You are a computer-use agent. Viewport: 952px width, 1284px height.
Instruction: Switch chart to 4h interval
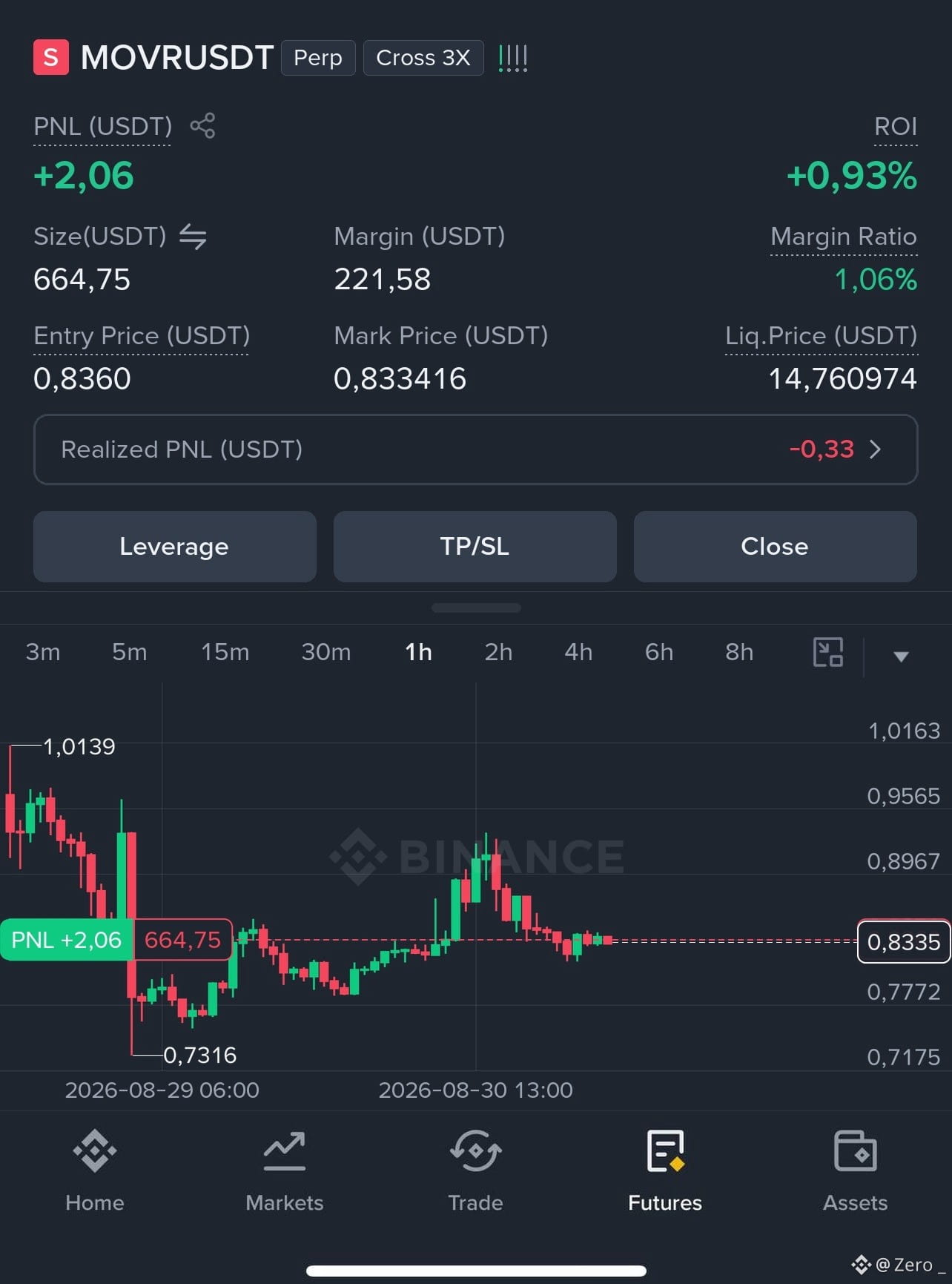[579, 652]
